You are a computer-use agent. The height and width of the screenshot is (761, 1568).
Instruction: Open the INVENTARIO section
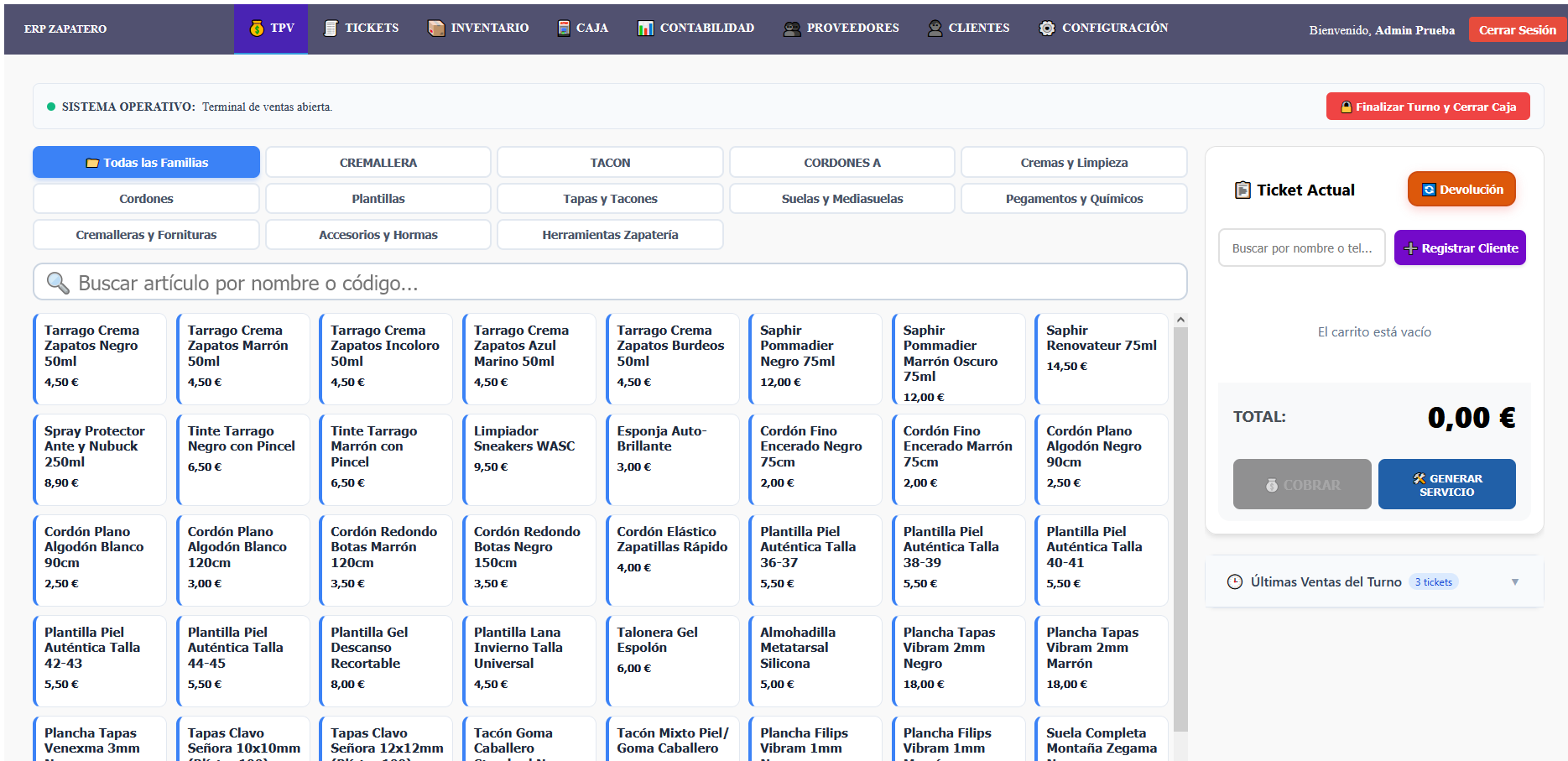pyautogui.click(x=478, y=29)
